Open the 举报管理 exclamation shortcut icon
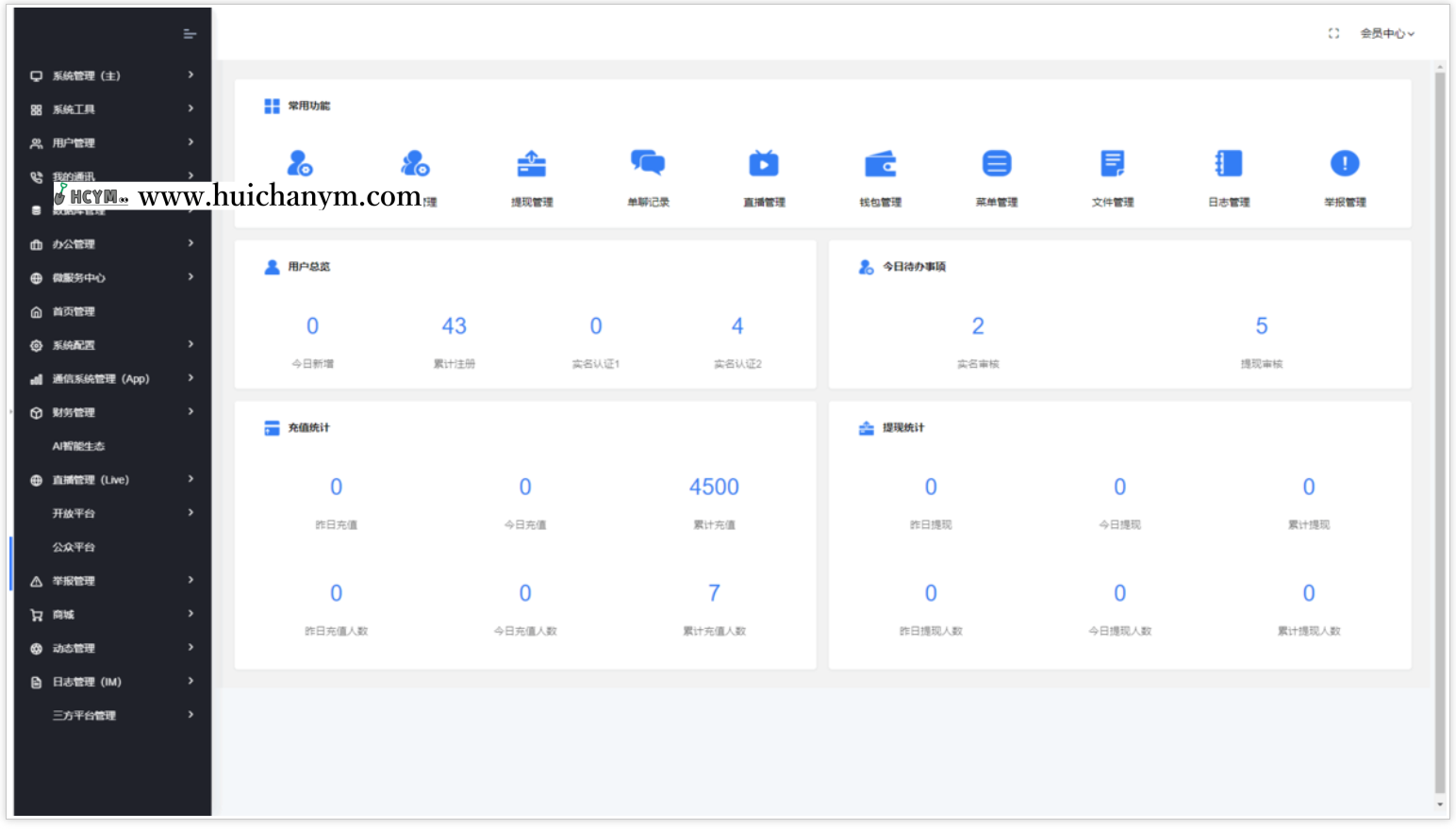The image size is (1456, 829). point(1345,164)
